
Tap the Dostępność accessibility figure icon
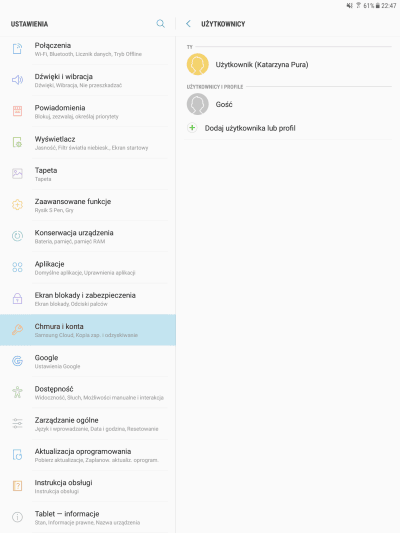(x=17, y=392)
